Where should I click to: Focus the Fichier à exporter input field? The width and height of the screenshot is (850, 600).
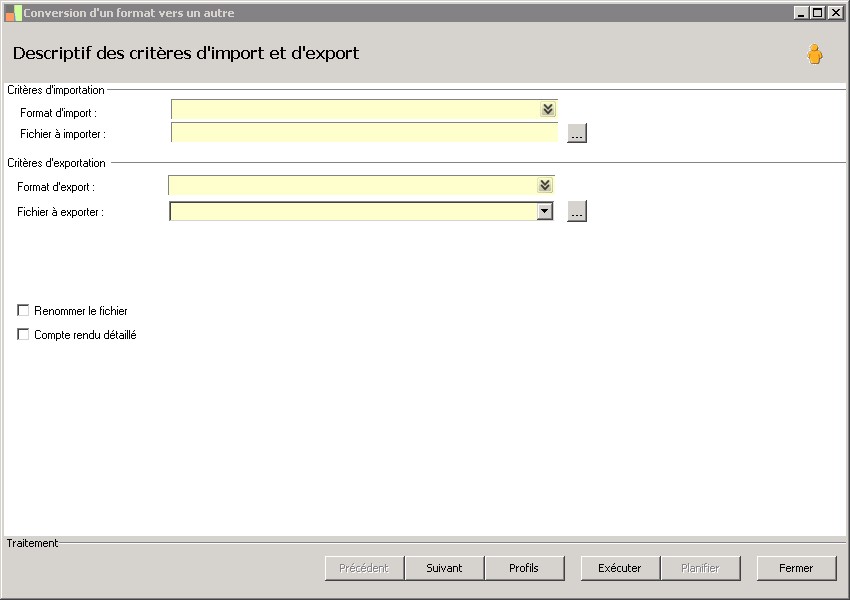coord(353,211)
